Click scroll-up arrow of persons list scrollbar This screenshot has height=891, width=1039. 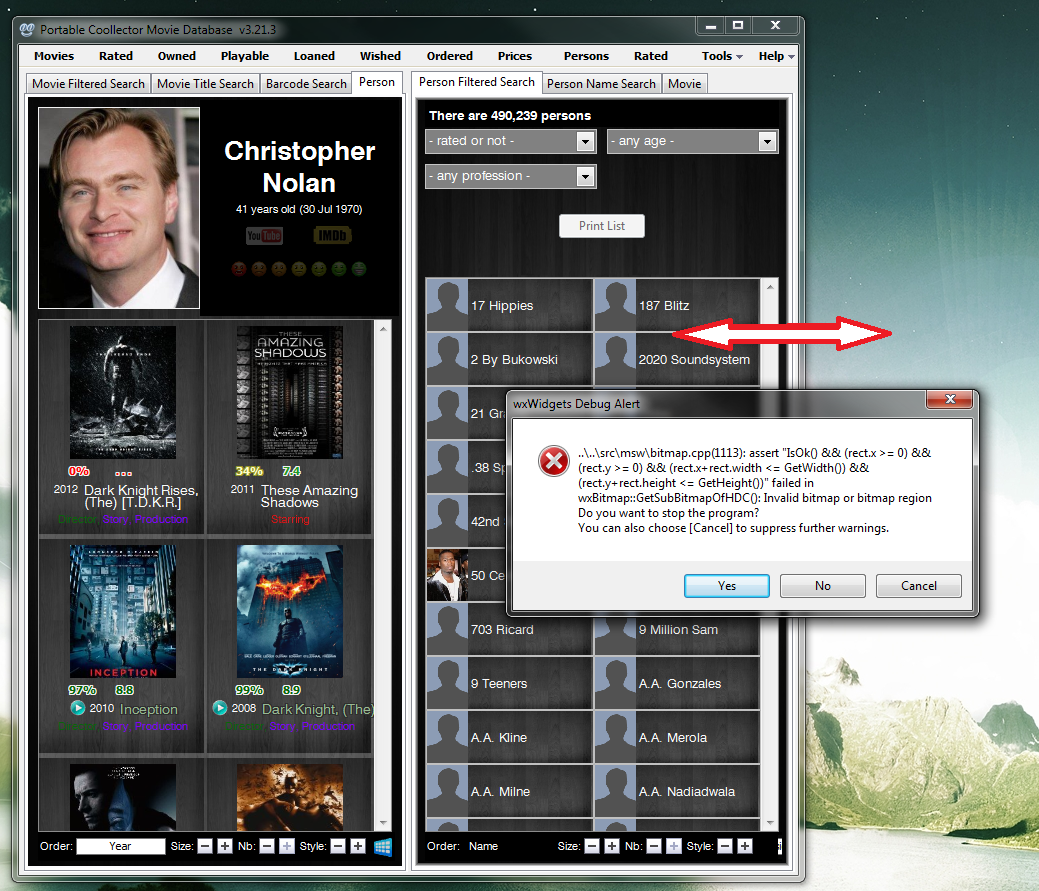point(770,287)
